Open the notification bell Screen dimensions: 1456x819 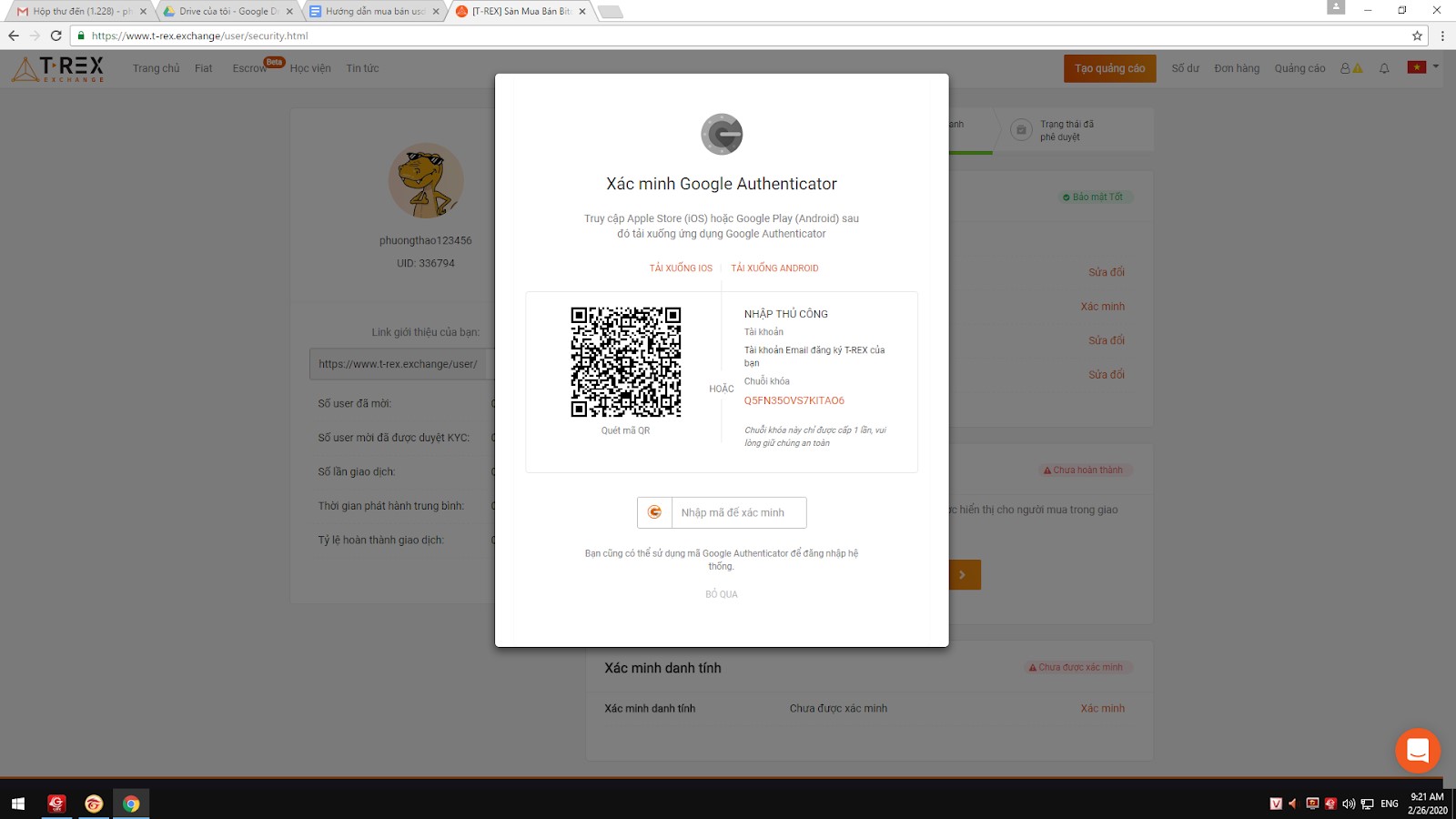pyautogui.click(x=1384, y=68)
